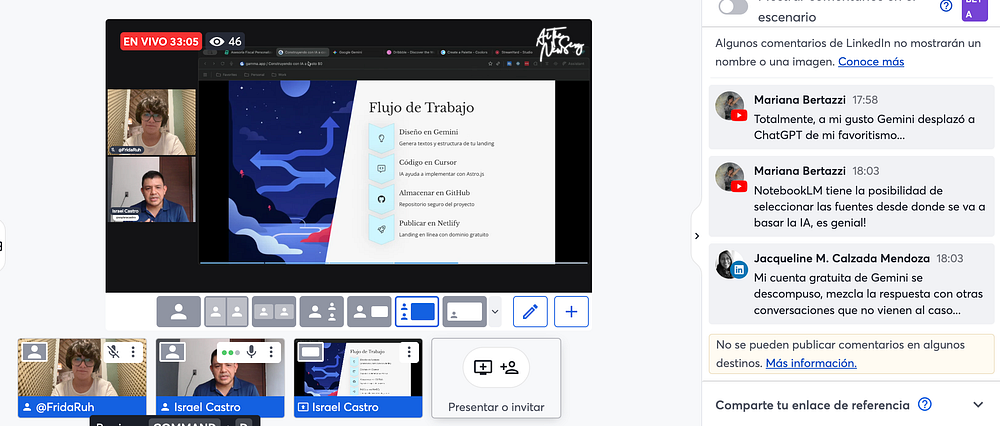Click Dribbble tab in shared browser
1000x426 pixels.
click(409, 52)
